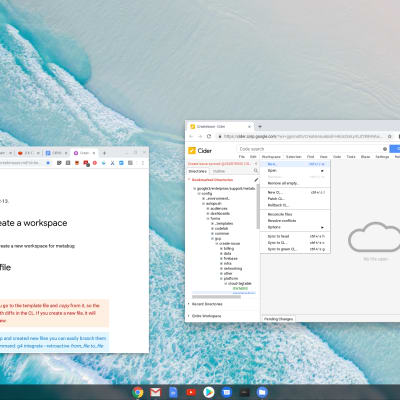Click the directory tree vertical scrollbar
This screenshot has width=400, height=400.
click(x=258, y=207)
